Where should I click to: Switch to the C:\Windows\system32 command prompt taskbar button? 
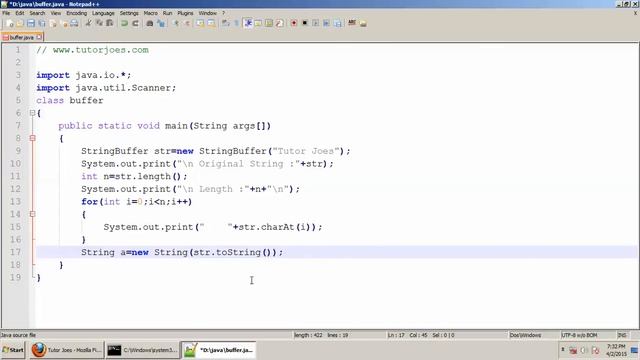coord(142,350)
